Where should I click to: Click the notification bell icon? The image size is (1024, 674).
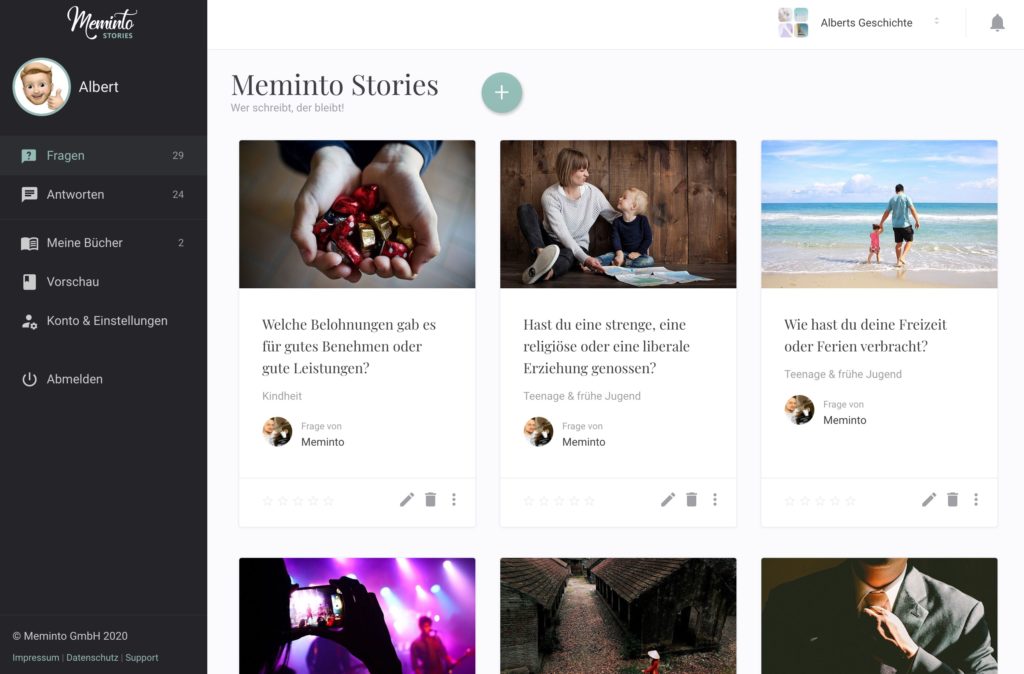997,23
